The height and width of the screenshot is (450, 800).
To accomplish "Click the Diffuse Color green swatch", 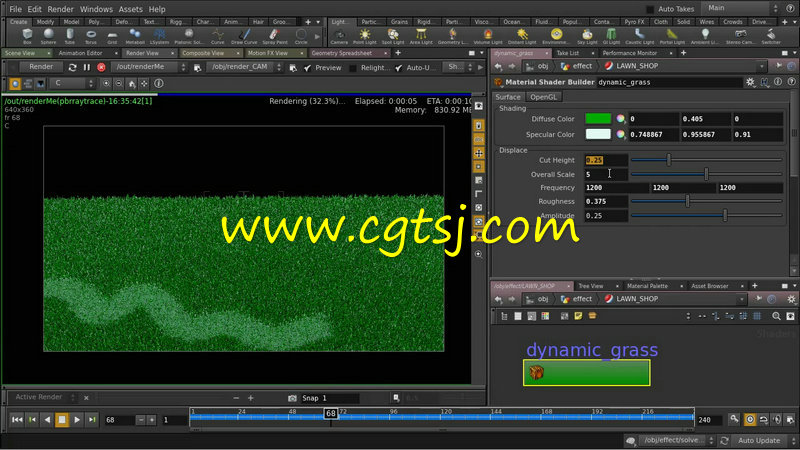I will tap(598, 119).
